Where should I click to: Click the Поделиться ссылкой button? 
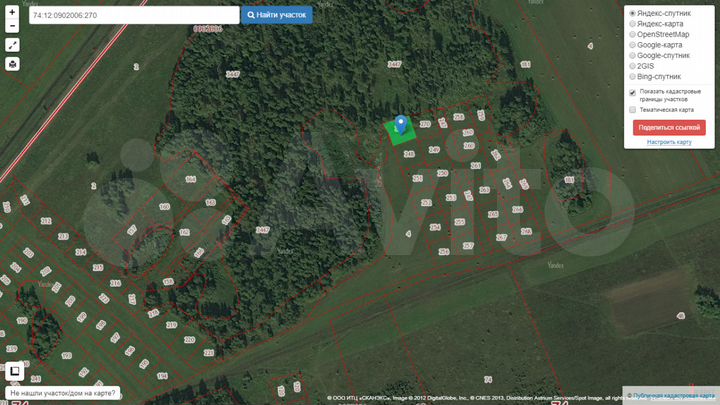(x=669, y=128)
